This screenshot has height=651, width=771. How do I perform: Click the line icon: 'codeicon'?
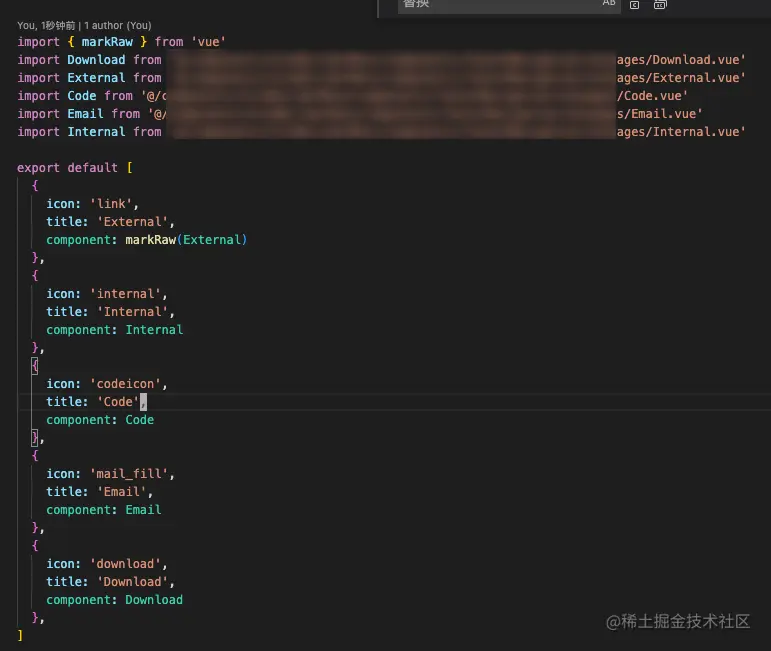(x=107, y=384)
